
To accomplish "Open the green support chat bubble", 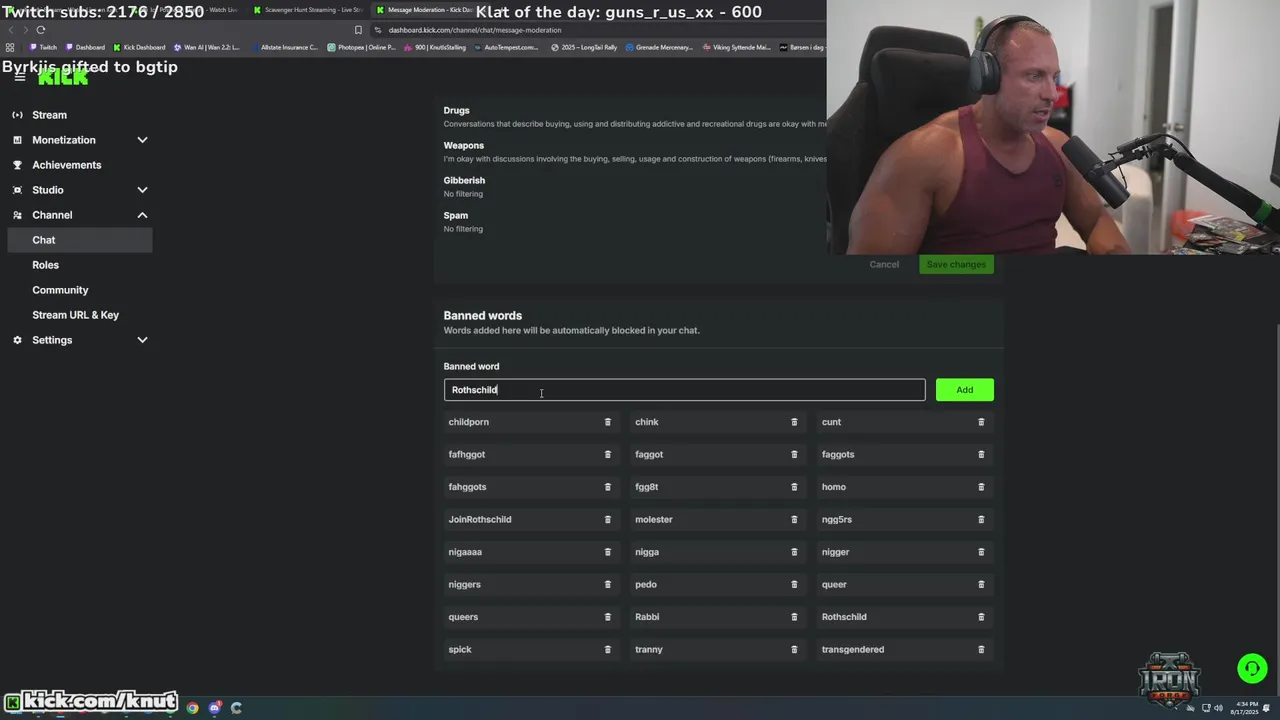I will (1252, 668).
